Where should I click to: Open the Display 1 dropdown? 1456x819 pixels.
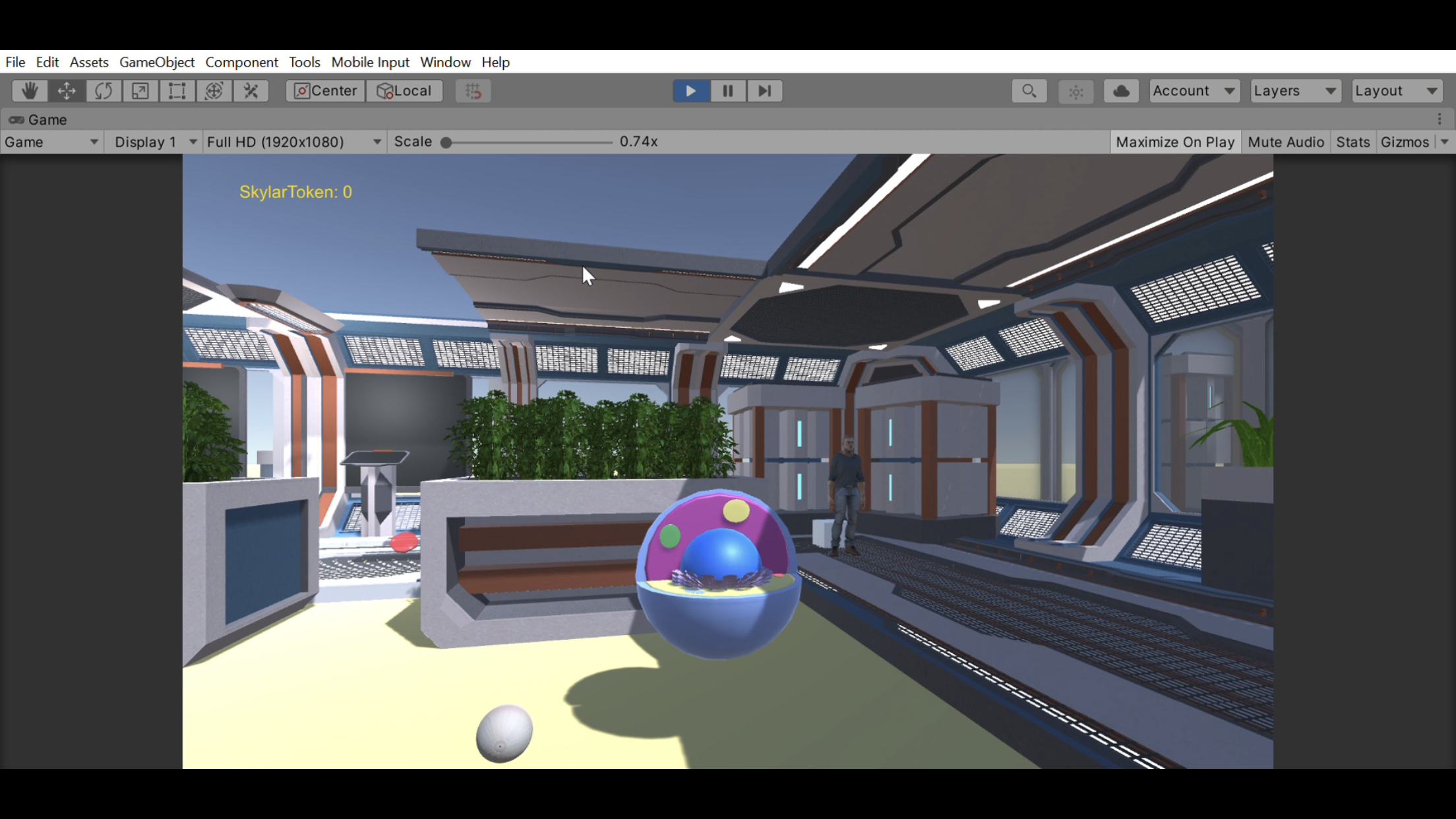155,142
